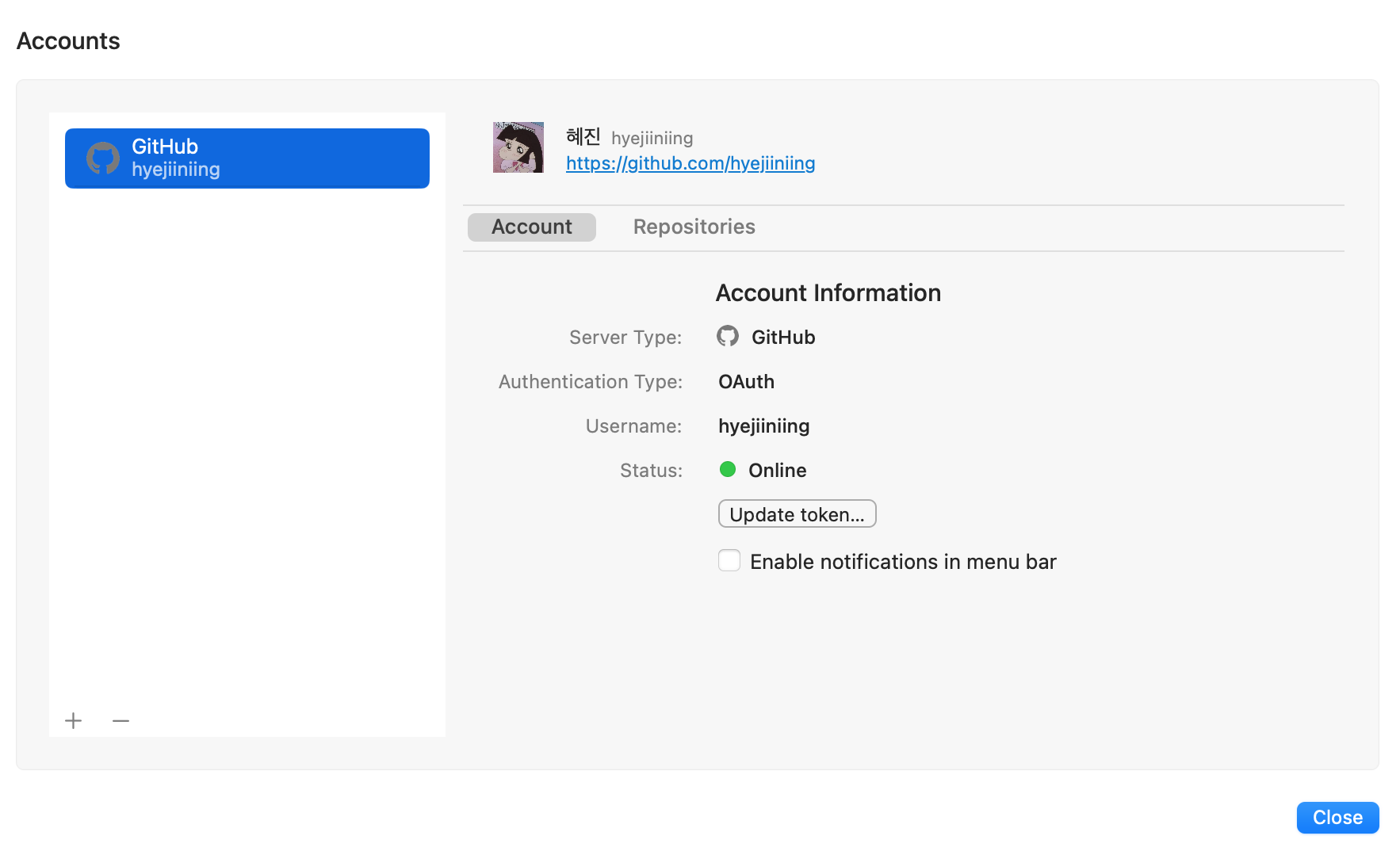Select the GitHub hyejiiniing account row
This screenshot has height=851, width=1400.
pos(247,158)
